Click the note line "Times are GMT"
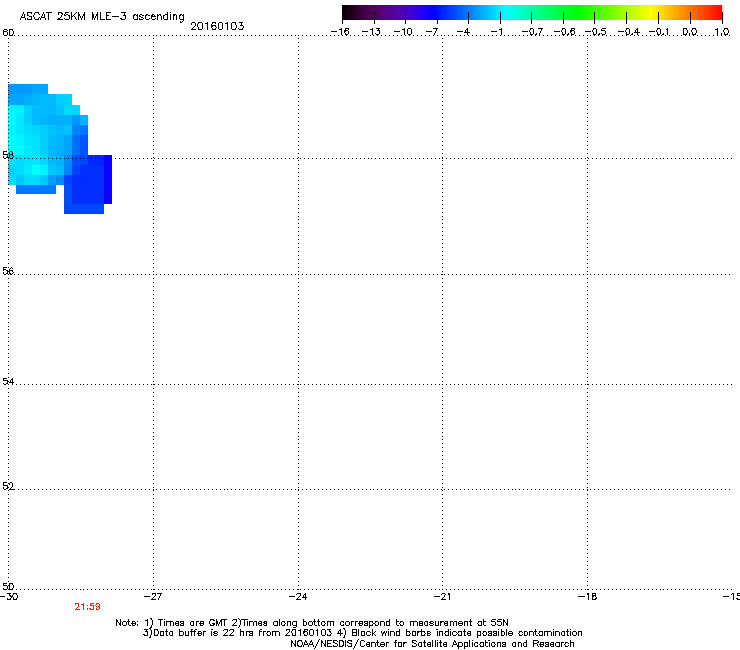The width and height of the screenshot is (740, 650). 193,623
